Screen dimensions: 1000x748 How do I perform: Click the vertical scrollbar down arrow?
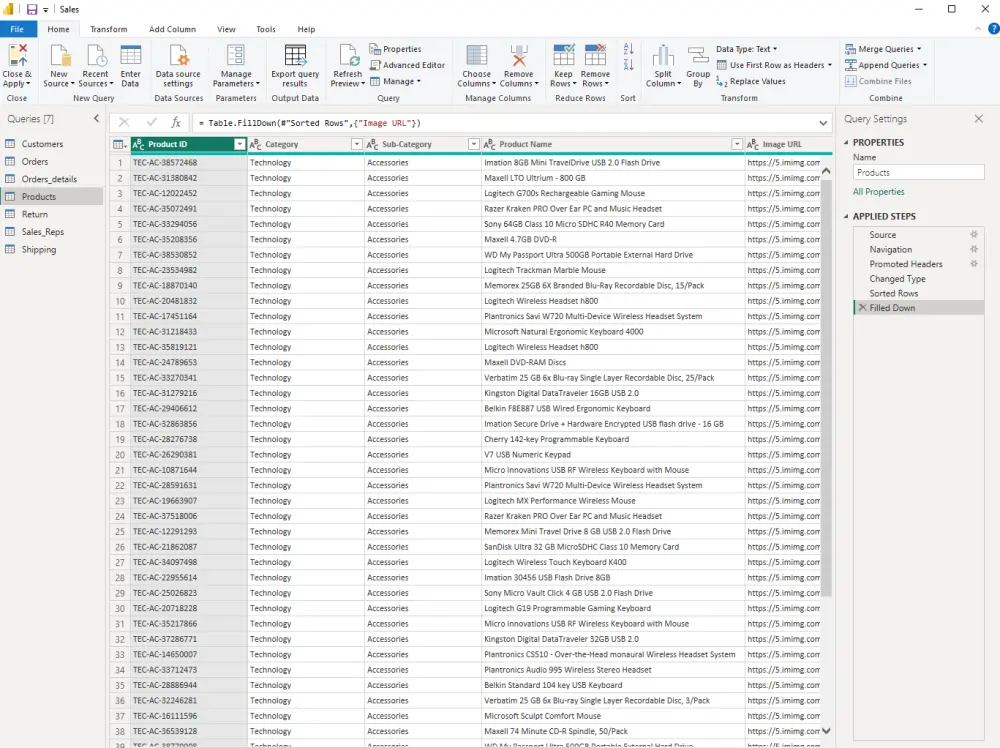coord(826,731)
